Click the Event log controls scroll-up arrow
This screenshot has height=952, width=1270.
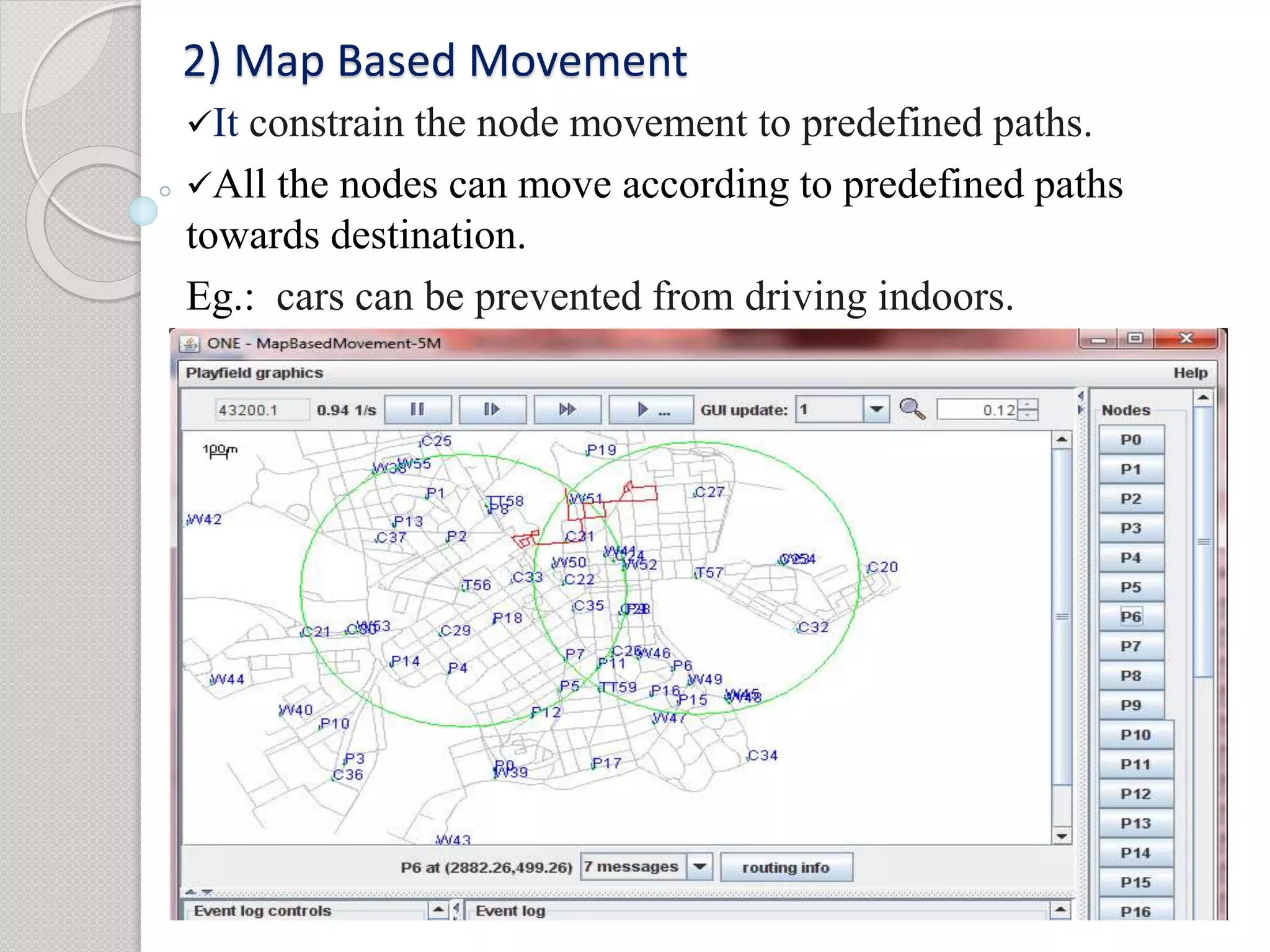tap(438, 910)
